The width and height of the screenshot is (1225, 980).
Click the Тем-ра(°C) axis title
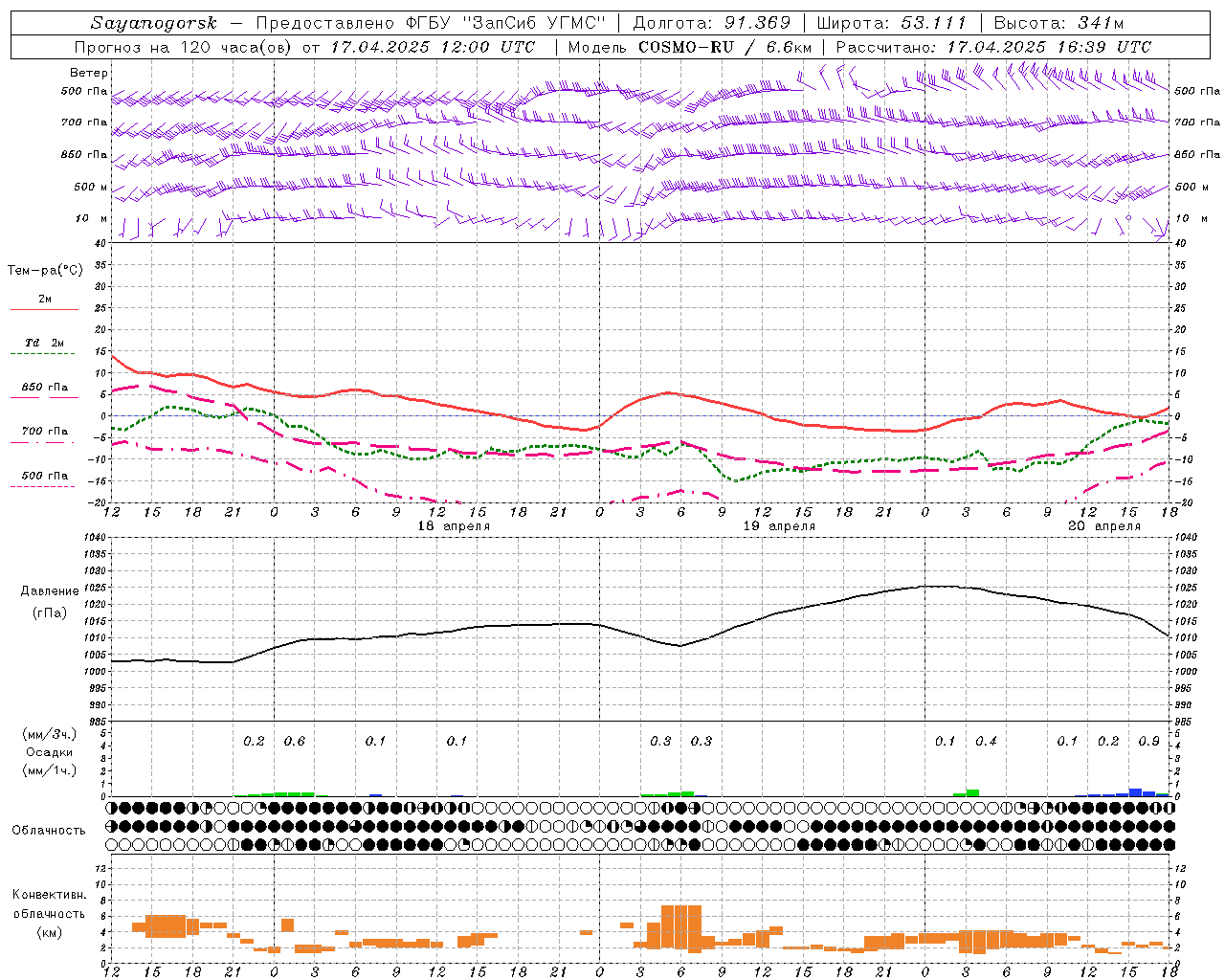pos(45,271)
